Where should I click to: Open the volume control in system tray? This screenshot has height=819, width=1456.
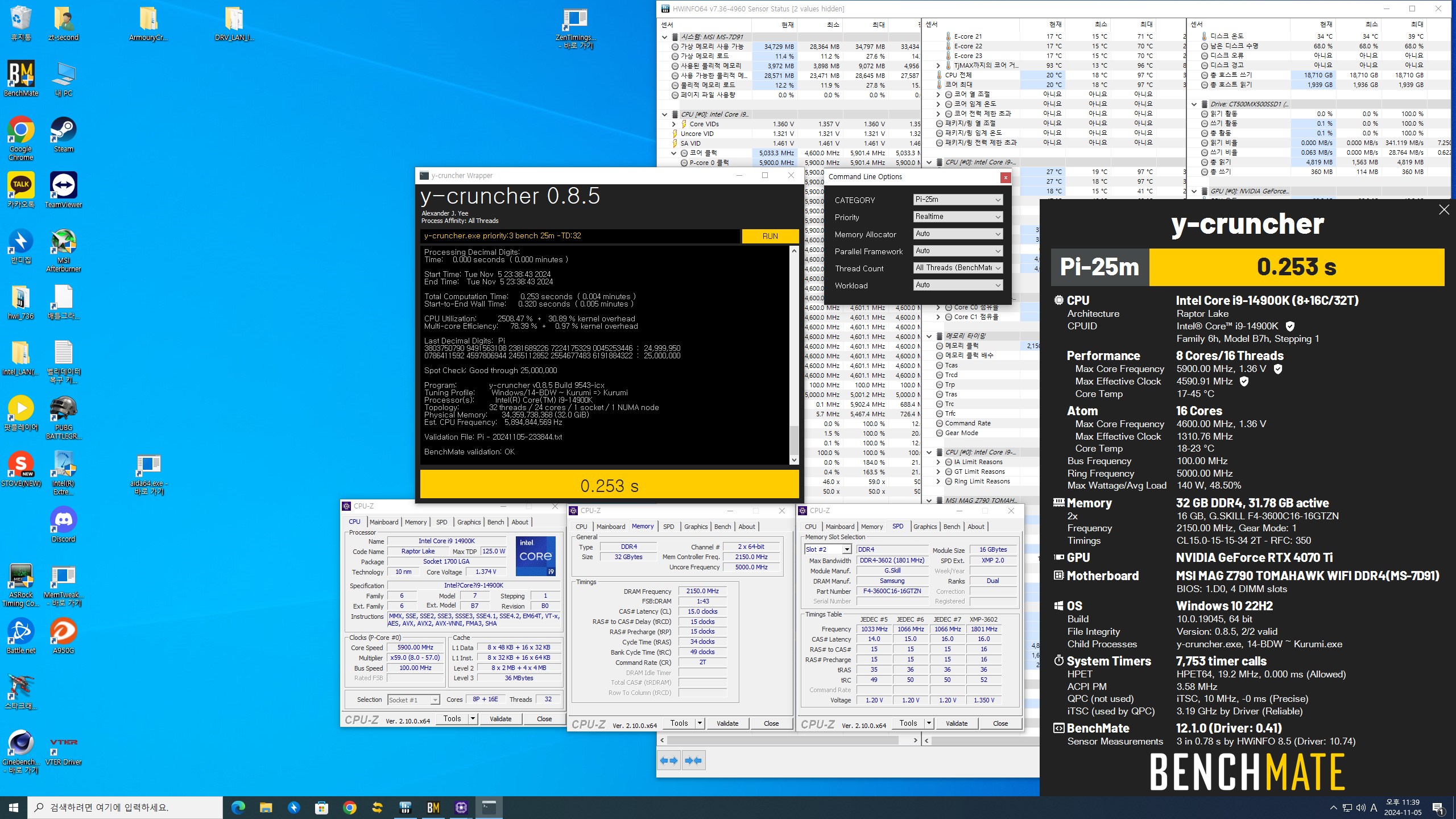(1360, 808)
